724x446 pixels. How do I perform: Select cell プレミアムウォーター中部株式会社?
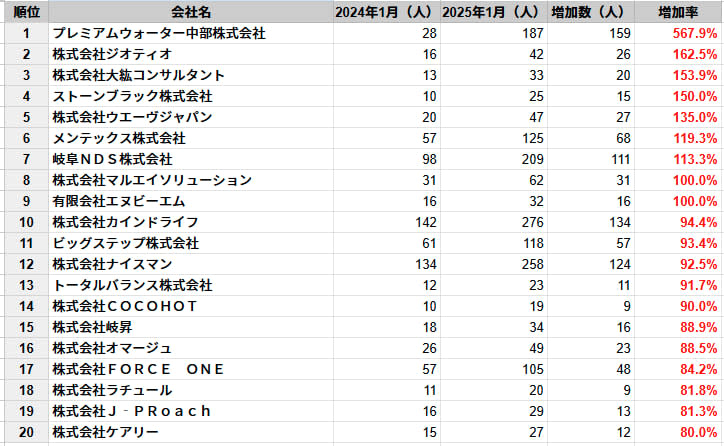[191, 33]
